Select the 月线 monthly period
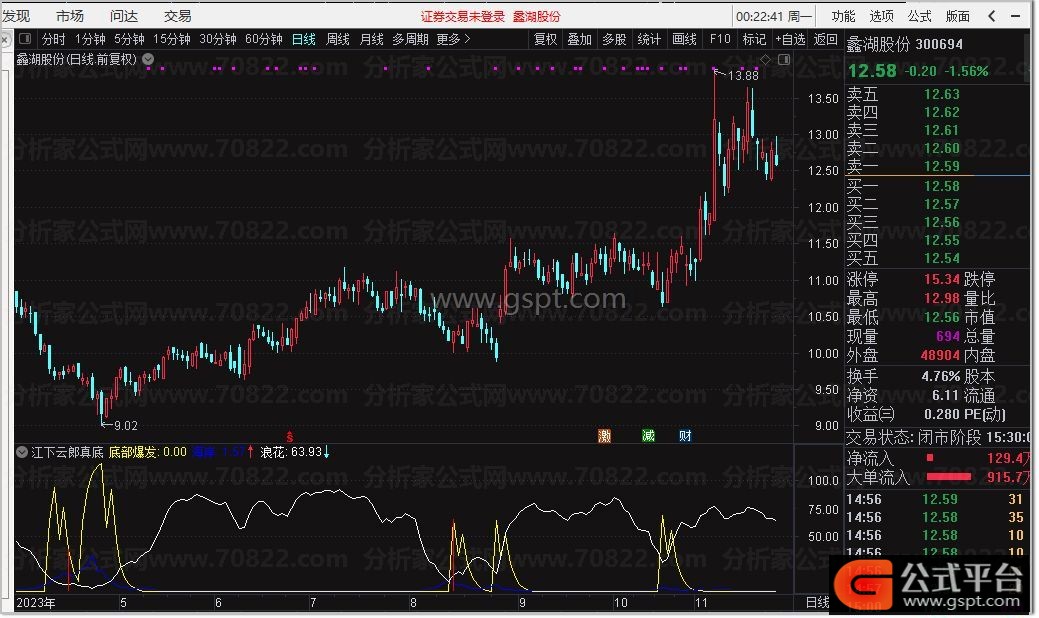 point(372,39)
